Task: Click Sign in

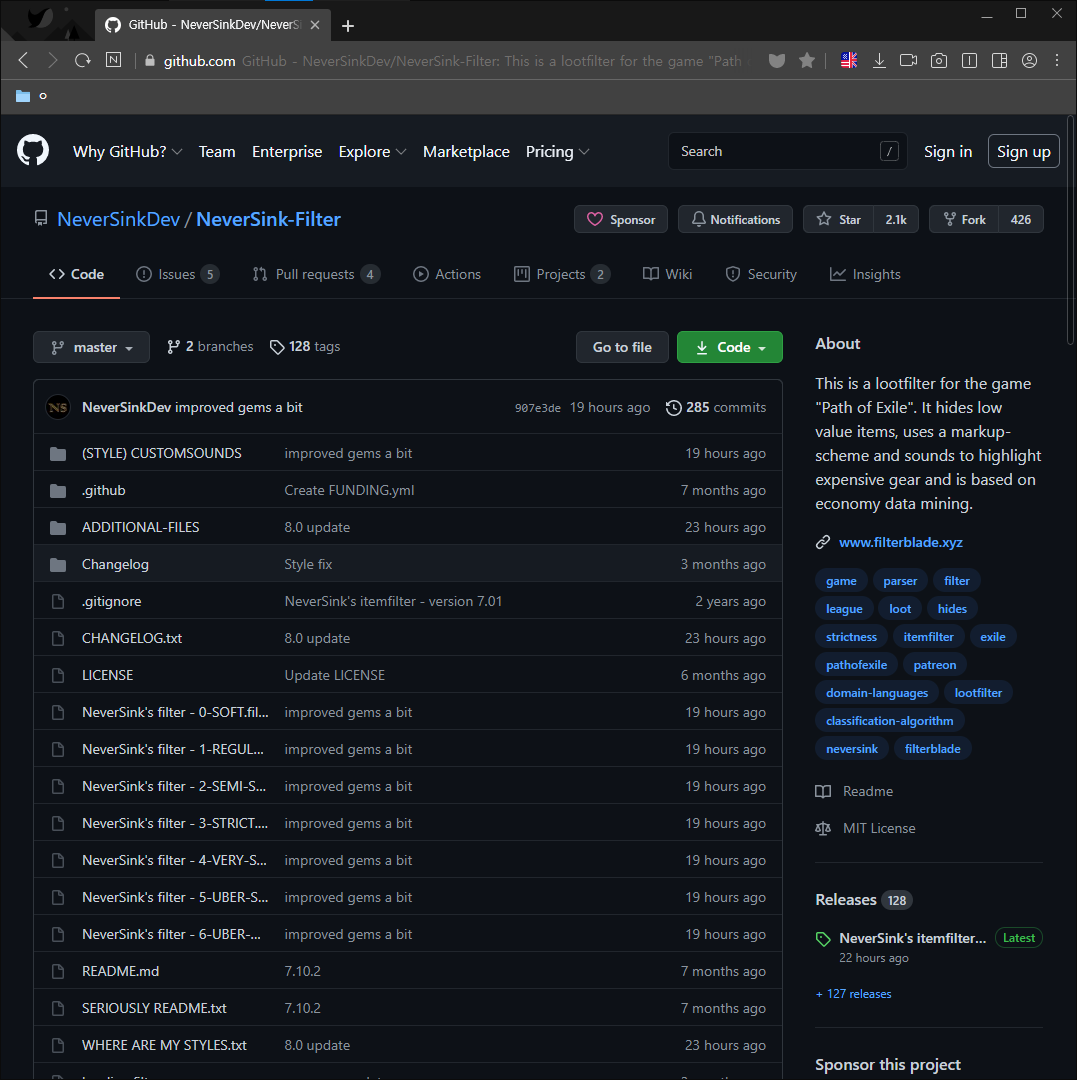Action: tap(948, 152)
